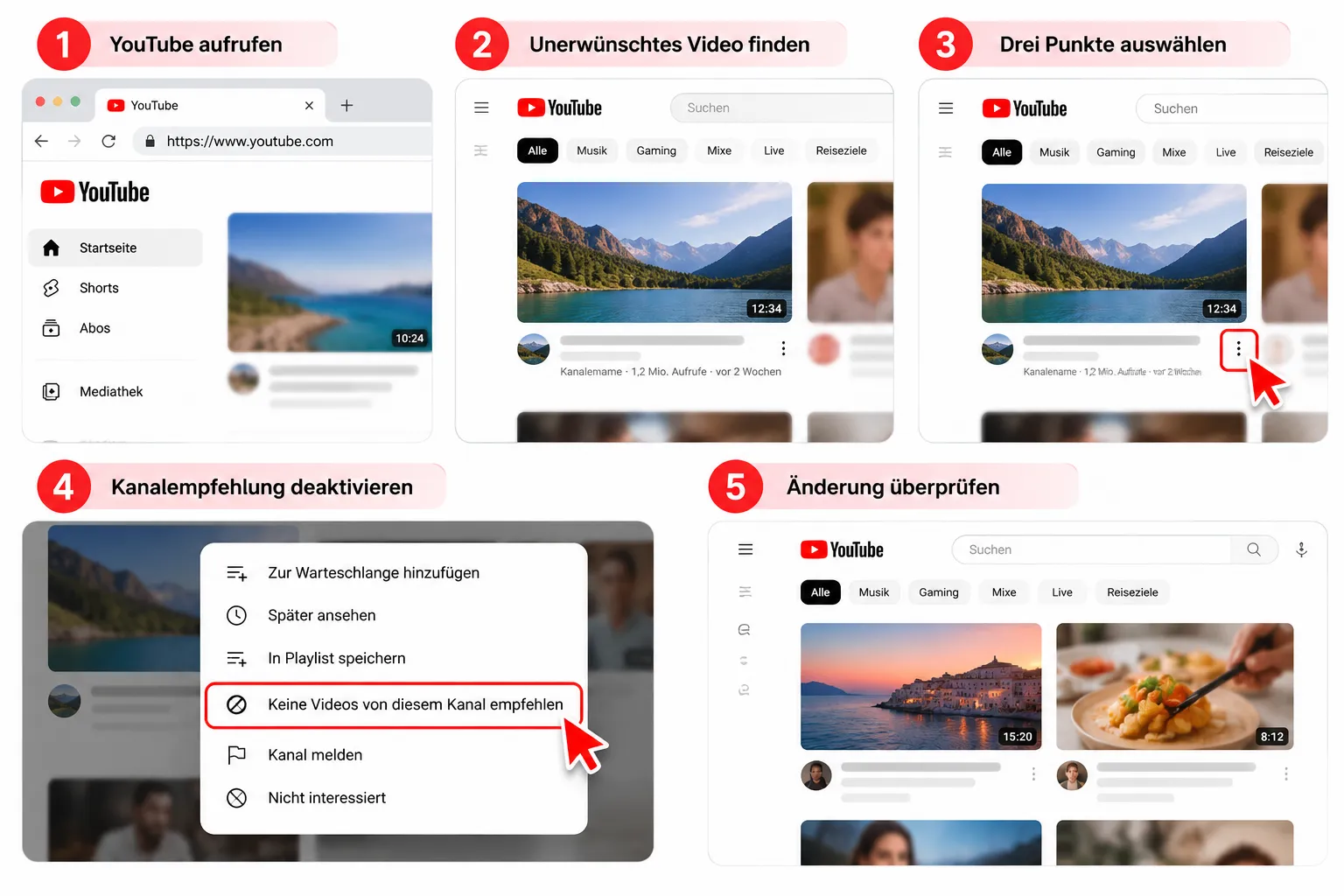Open the three-dot menu under the 15:20 video
Viewport: 1344px width, 896px height.
(1033, 774)
